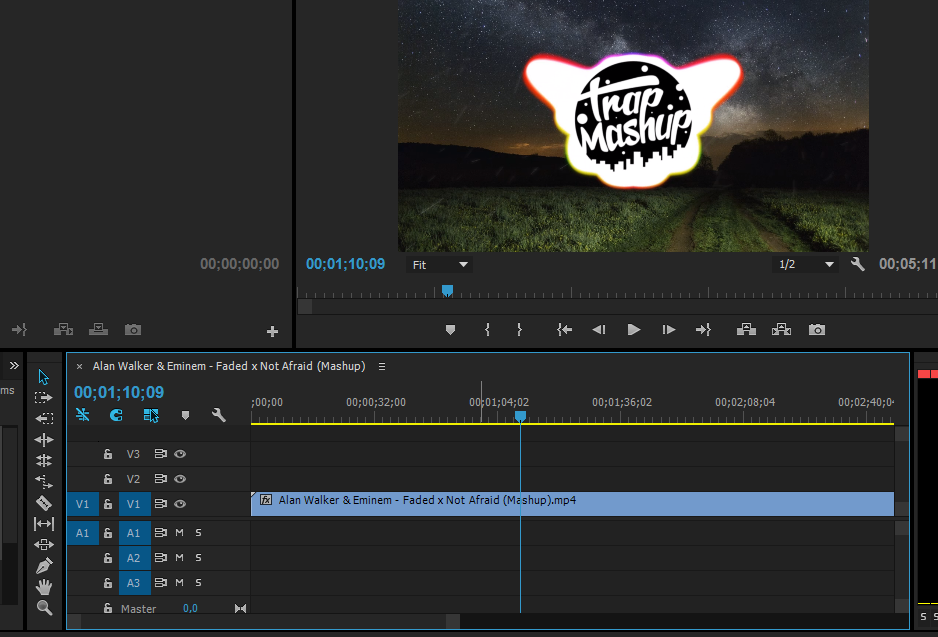
Task: Mark In point in Program Monitor
Action: [487, 330]
